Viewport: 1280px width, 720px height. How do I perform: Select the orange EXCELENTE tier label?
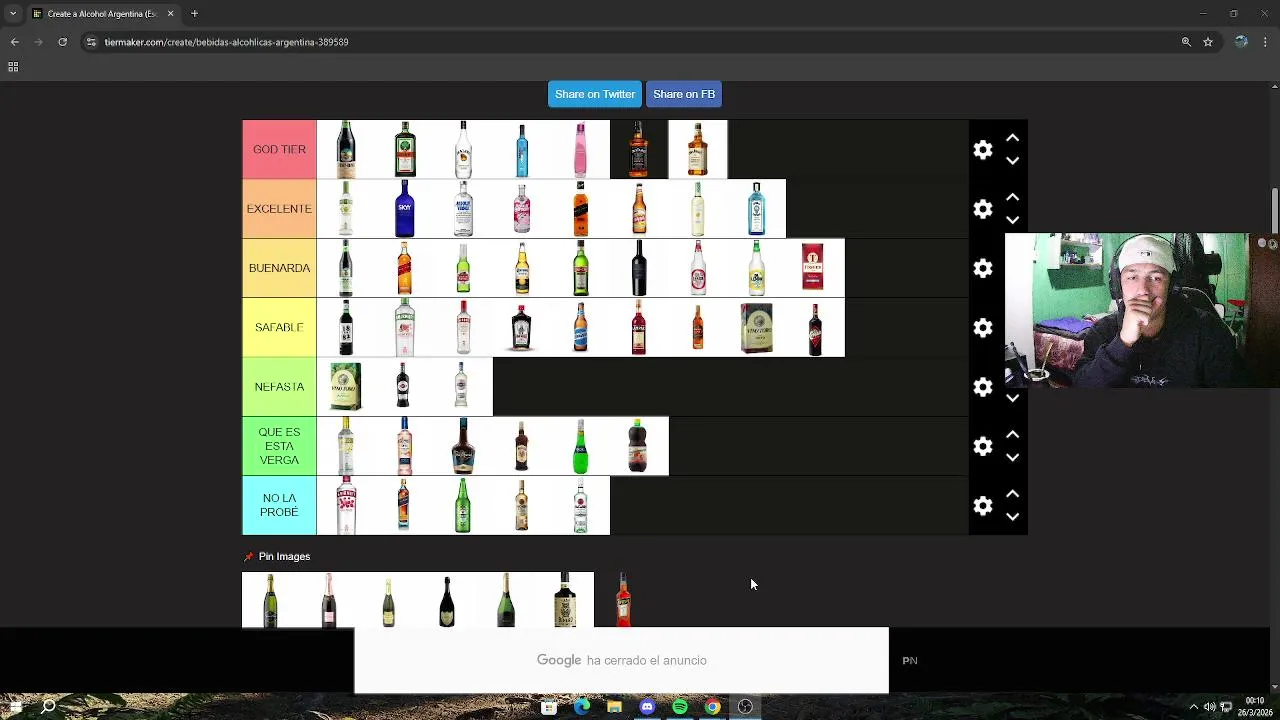click(279, 209)
